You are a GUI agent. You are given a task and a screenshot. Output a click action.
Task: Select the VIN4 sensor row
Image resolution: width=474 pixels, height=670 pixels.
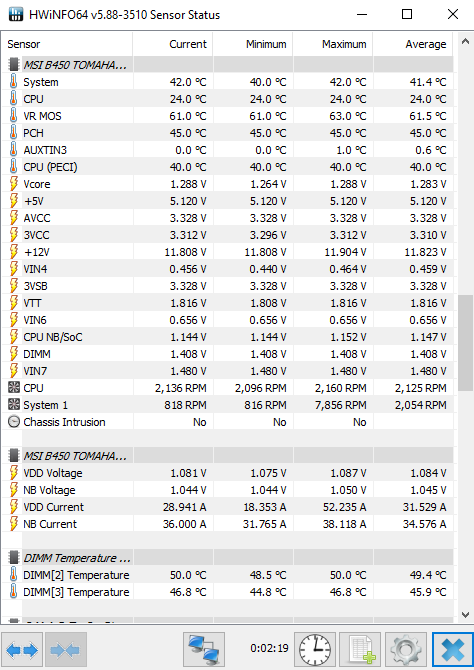227,269
